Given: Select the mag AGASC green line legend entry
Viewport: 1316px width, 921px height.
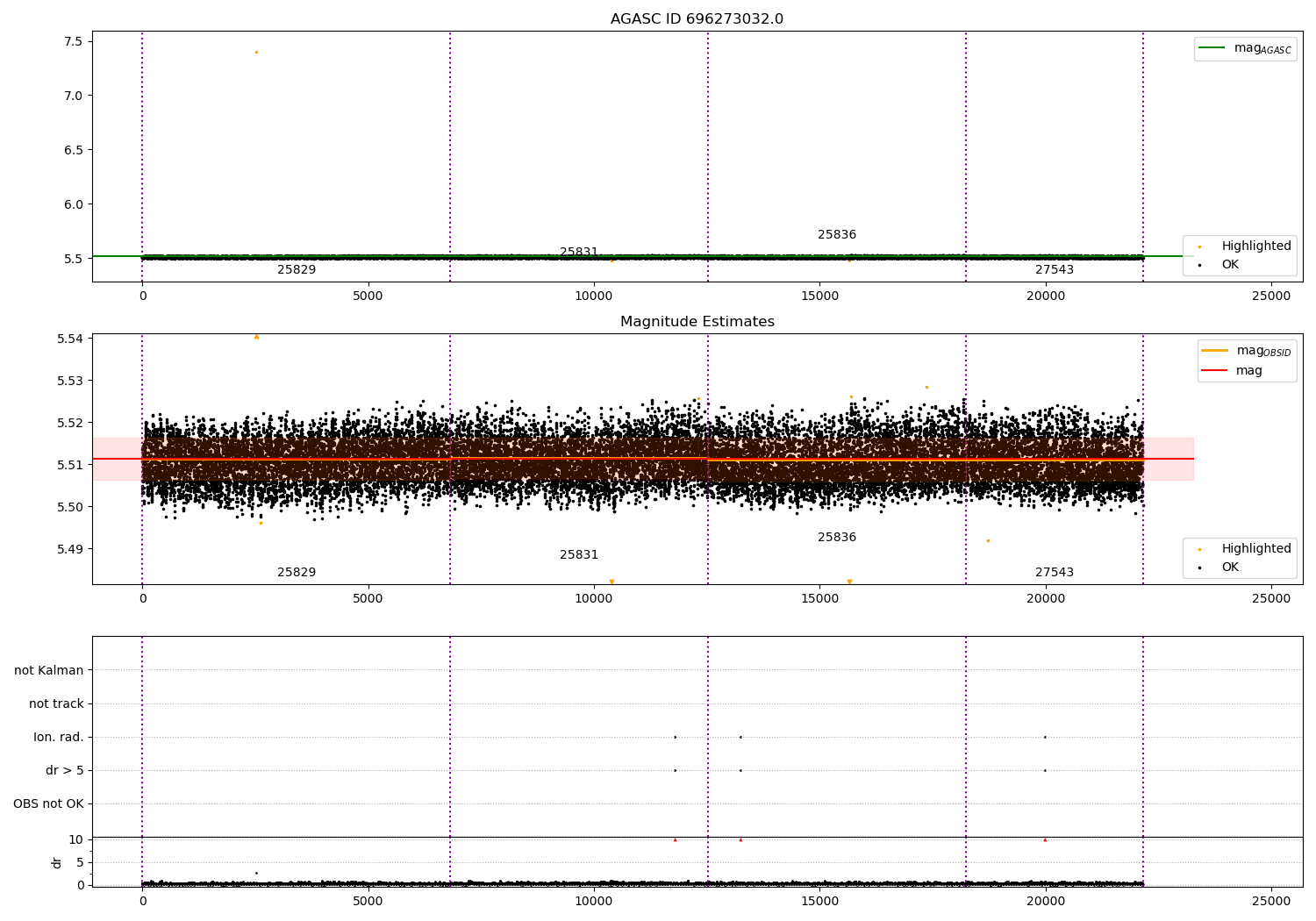Looking at the screenshot, I should [1245, 48].
